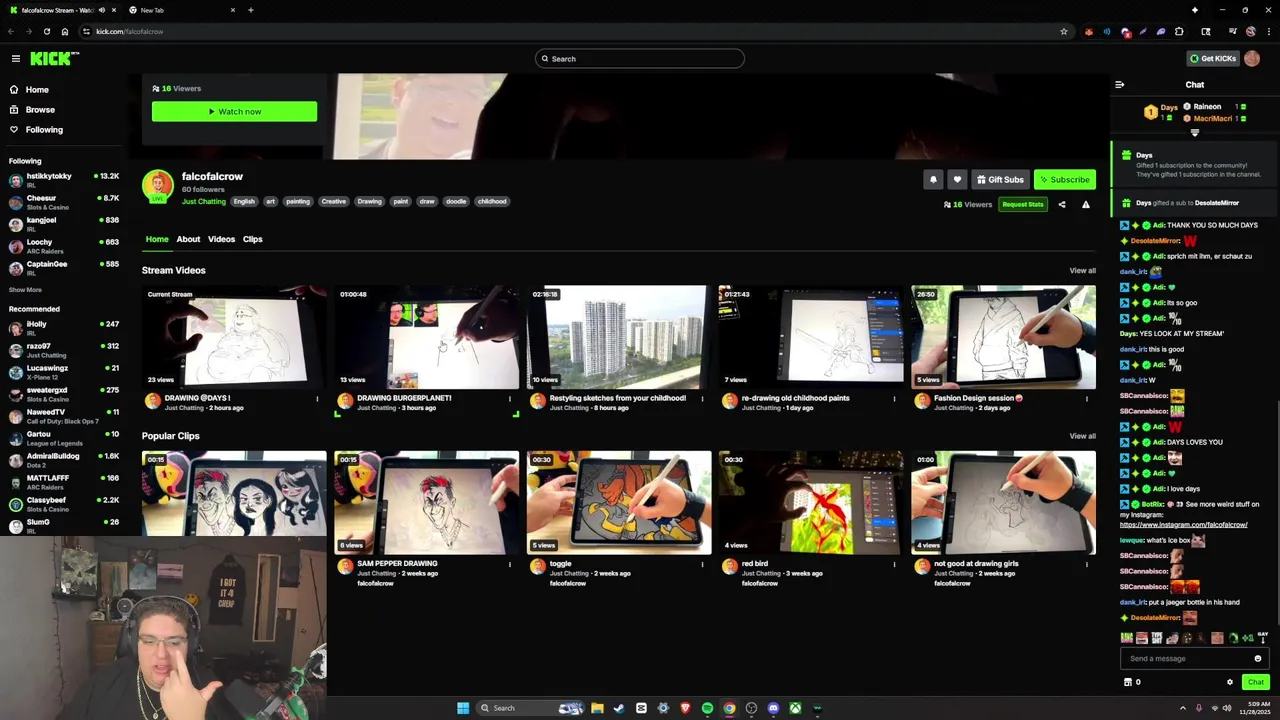
Task: Open hstikkytokky channel in Following list
Action: click(x=63, y=180)
